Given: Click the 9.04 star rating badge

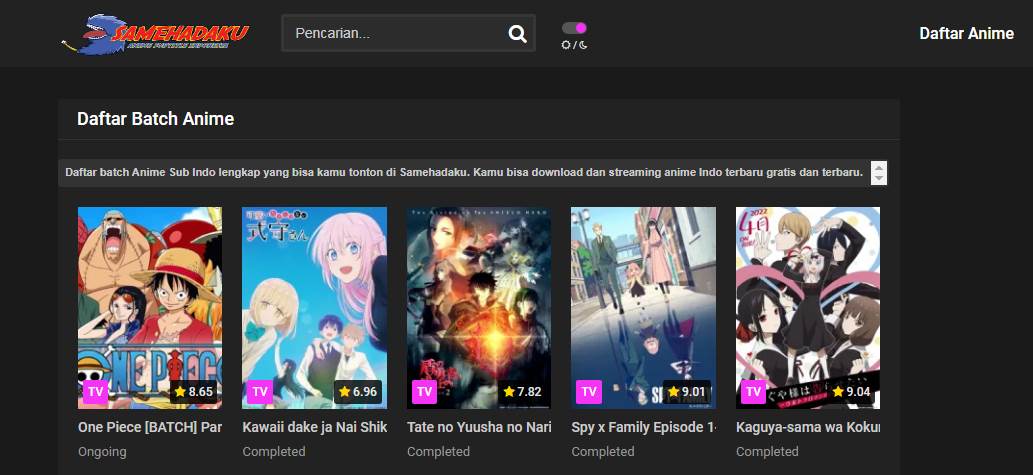Looking at the screenshot, I should (x=851, y=391).
